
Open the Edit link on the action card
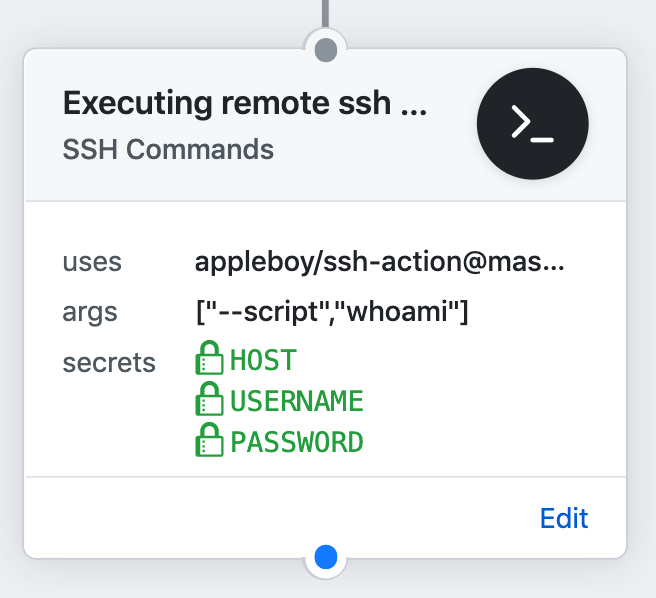[564, 518]
